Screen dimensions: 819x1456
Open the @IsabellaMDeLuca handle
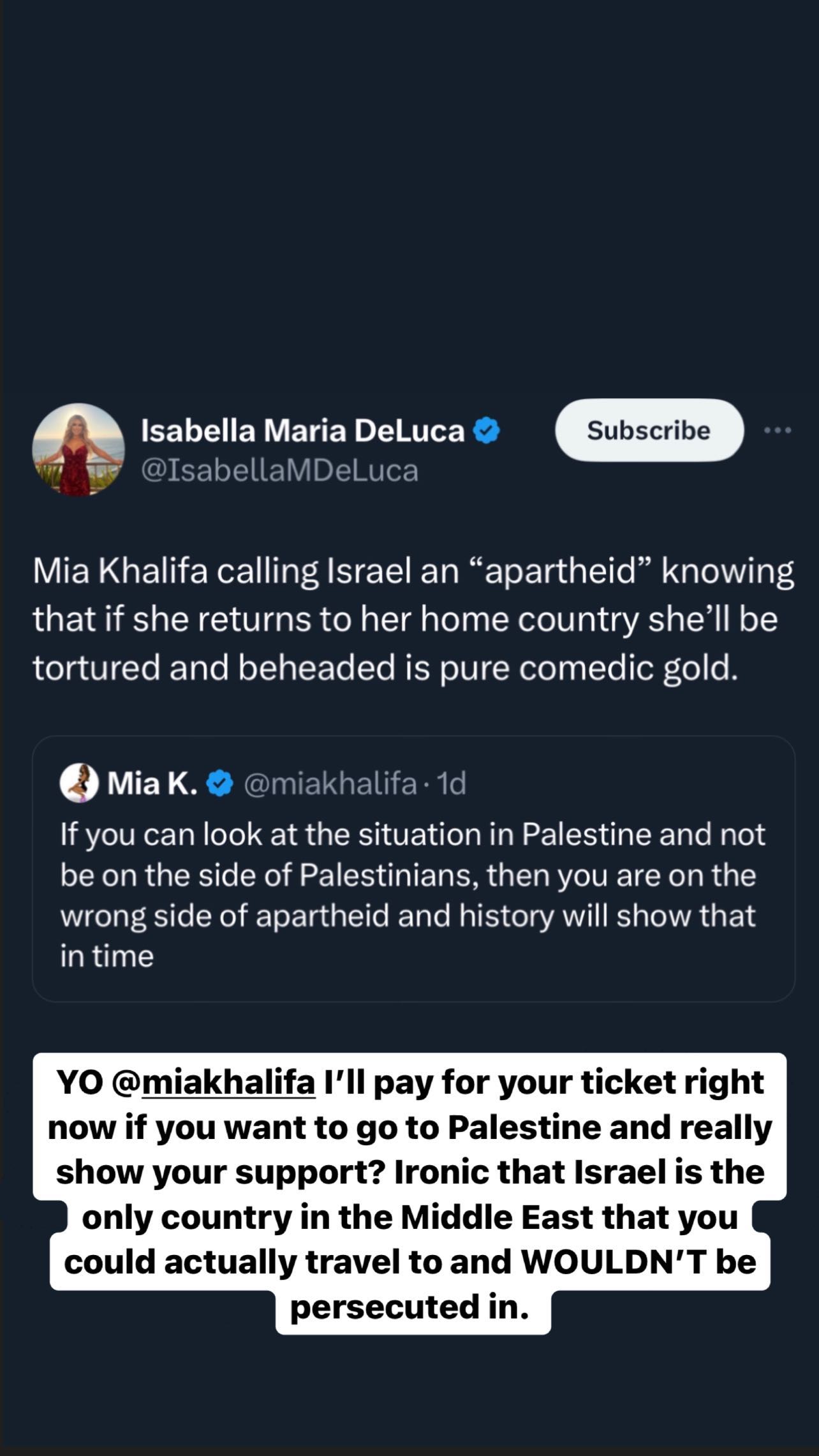point(279,471)
